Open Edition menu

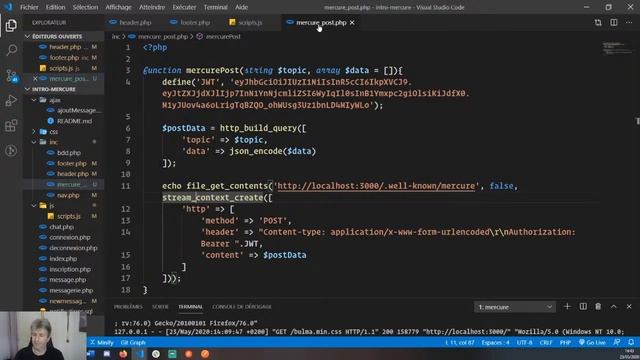pyautogui.click(x=55, y=7)
